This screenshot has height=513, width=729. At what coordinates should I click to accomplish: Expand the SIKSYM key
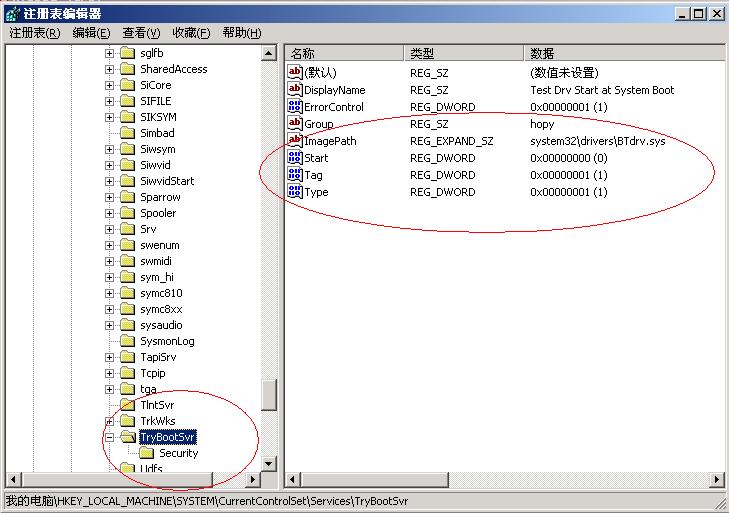[x=109, y=117]
